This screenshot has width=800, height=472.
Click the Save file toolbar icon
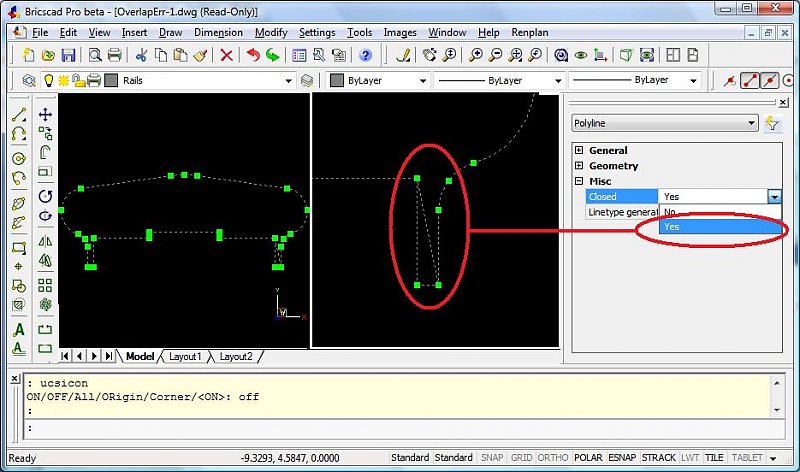pyautogui.click(x=68, y=56)
